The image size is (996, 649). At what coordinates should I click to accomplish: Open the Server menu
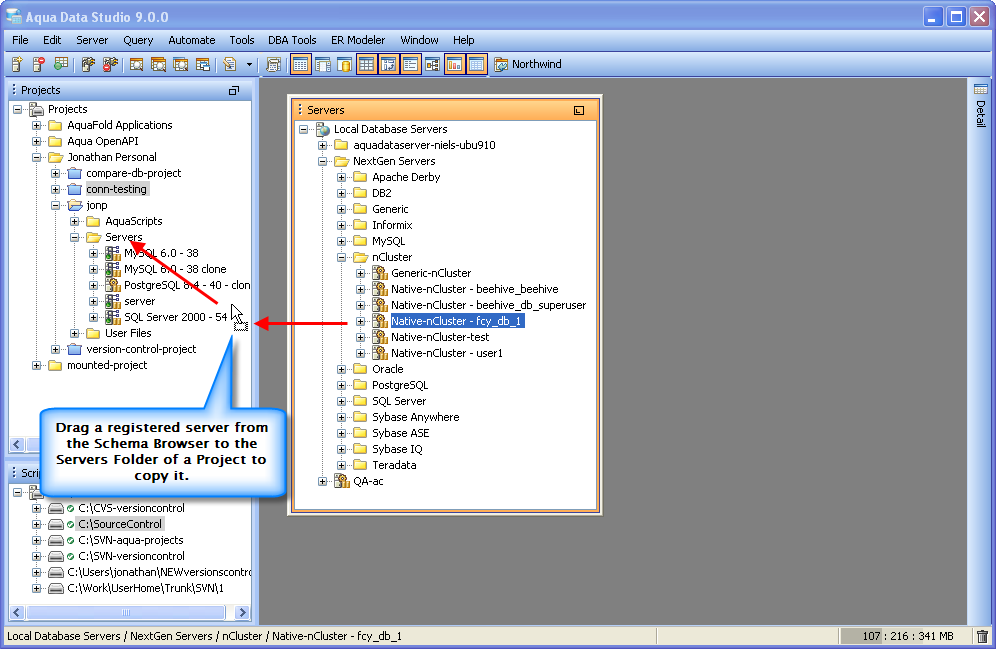(x=92, y=40)
